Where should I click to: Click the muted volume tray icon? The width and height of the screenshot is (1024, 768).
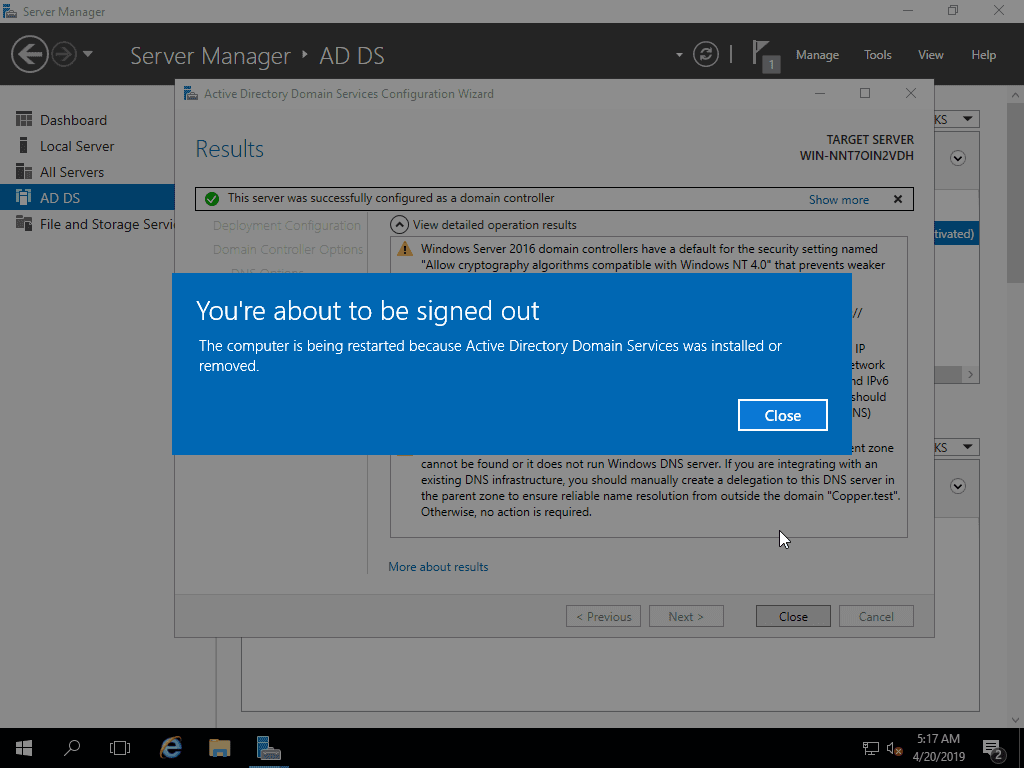click(895, 748)
